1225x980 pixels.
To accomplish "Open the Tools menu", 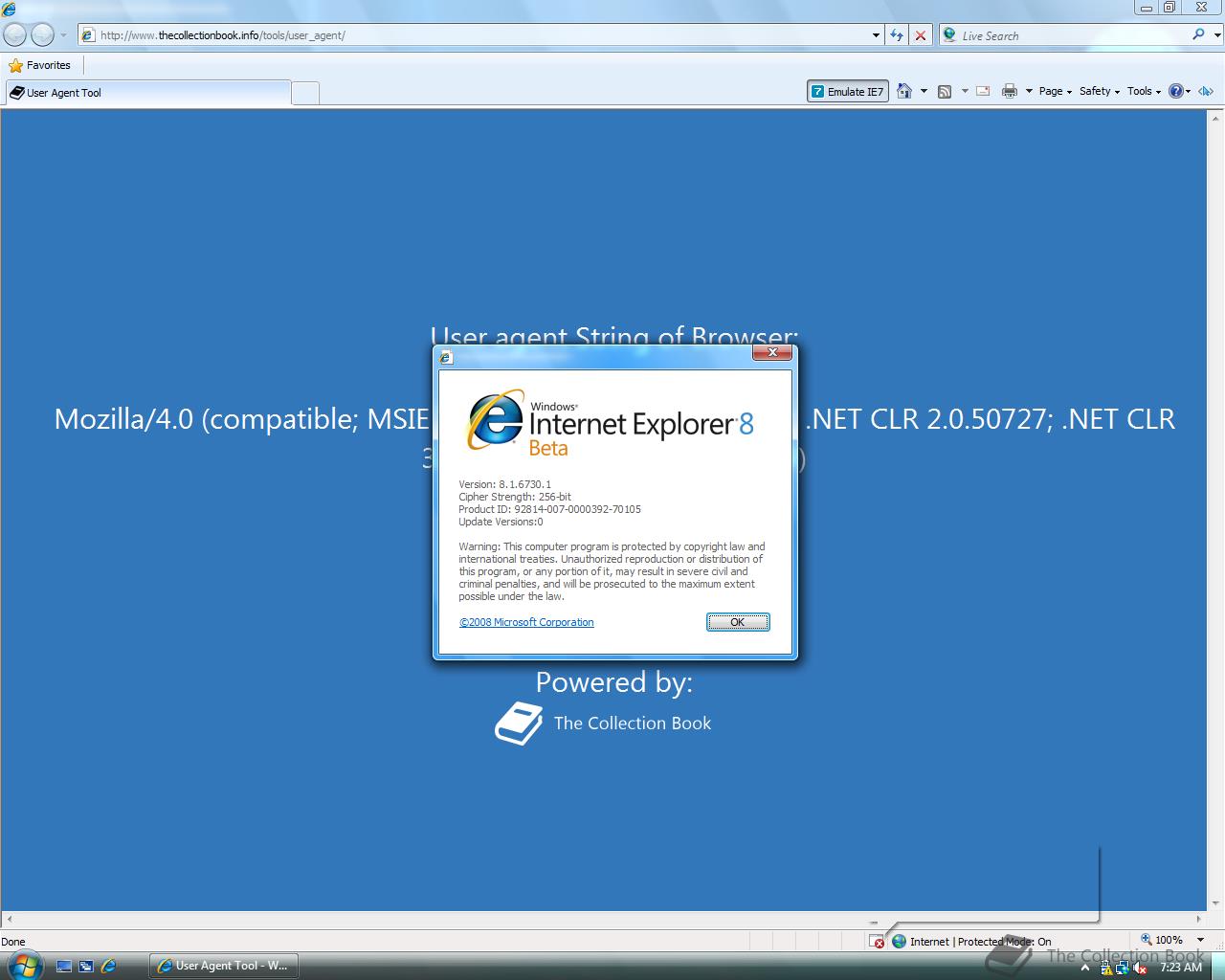I will tap(1144, 92).
